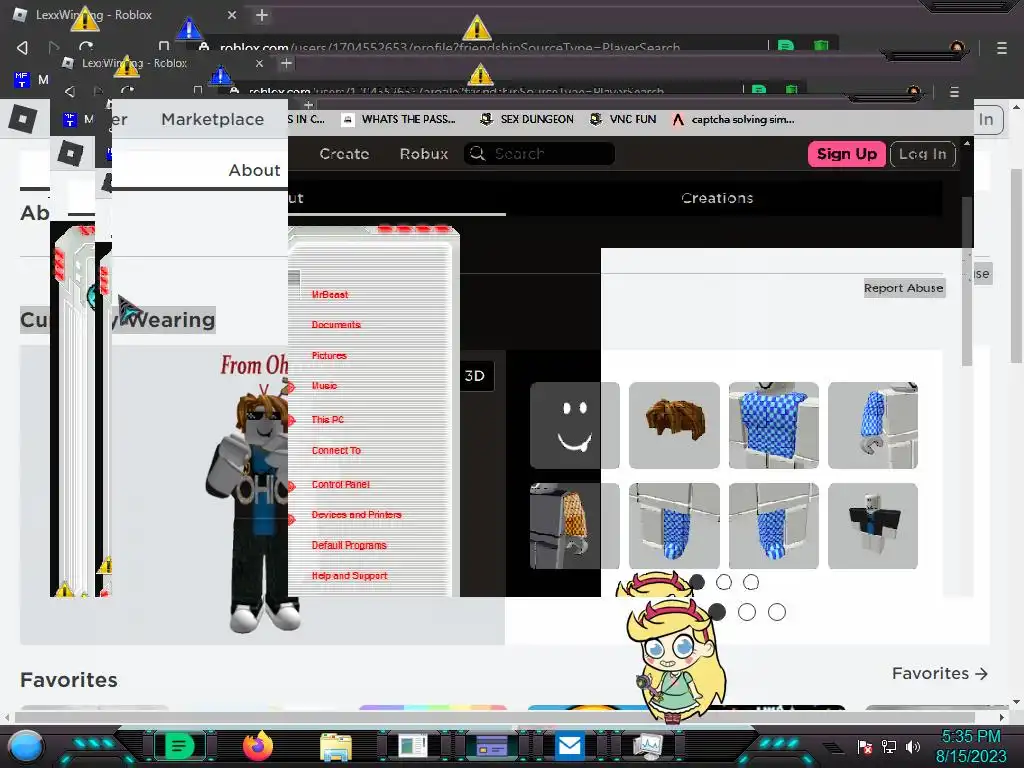Click the pink Sign Up button
1024x768 pixels.
point(847,154)
